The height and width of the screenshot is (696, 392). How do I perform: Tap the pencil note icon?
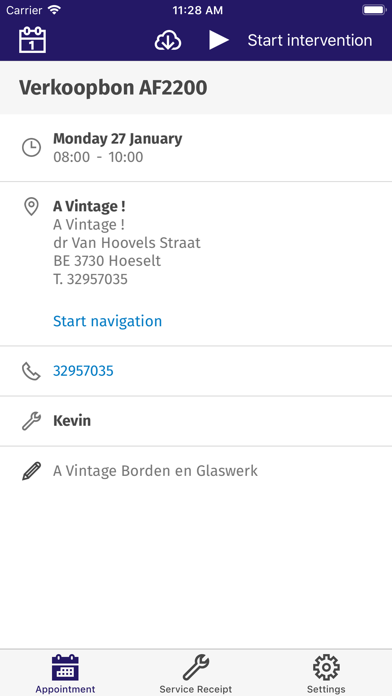coord(32,471)
